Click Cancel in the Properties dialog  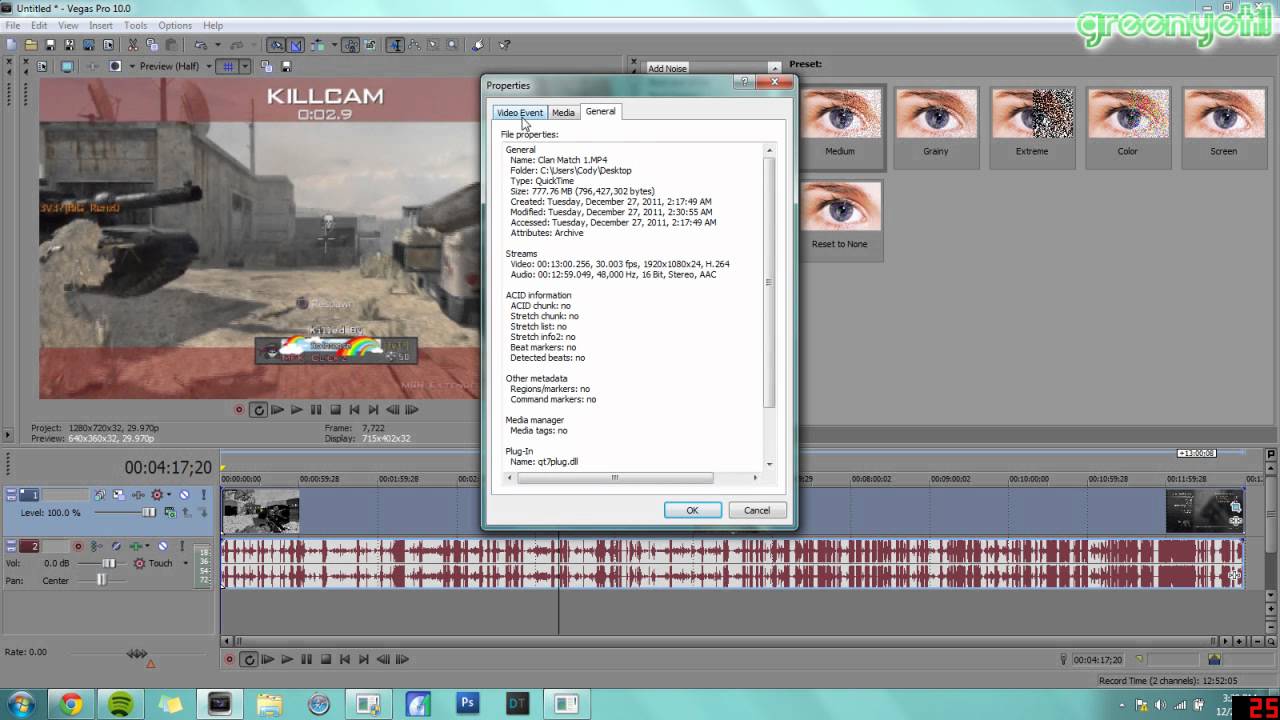click(x=757, y=510)
